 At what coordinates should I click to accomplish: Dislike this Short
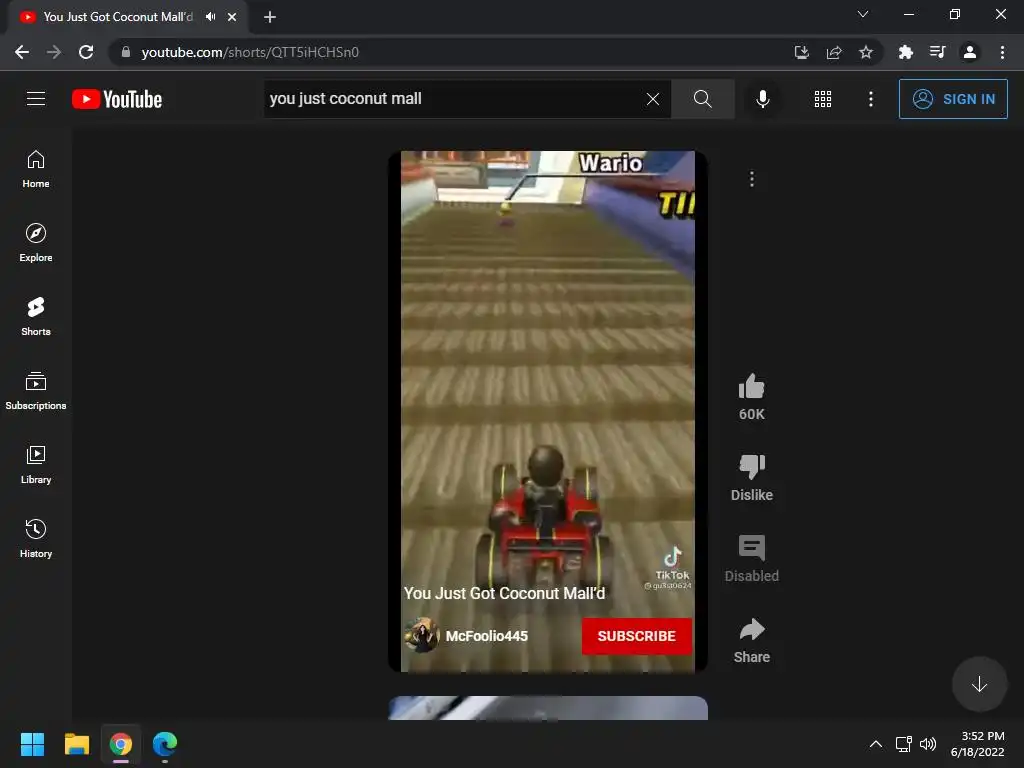pyautogui.click(x=752, y=467)
